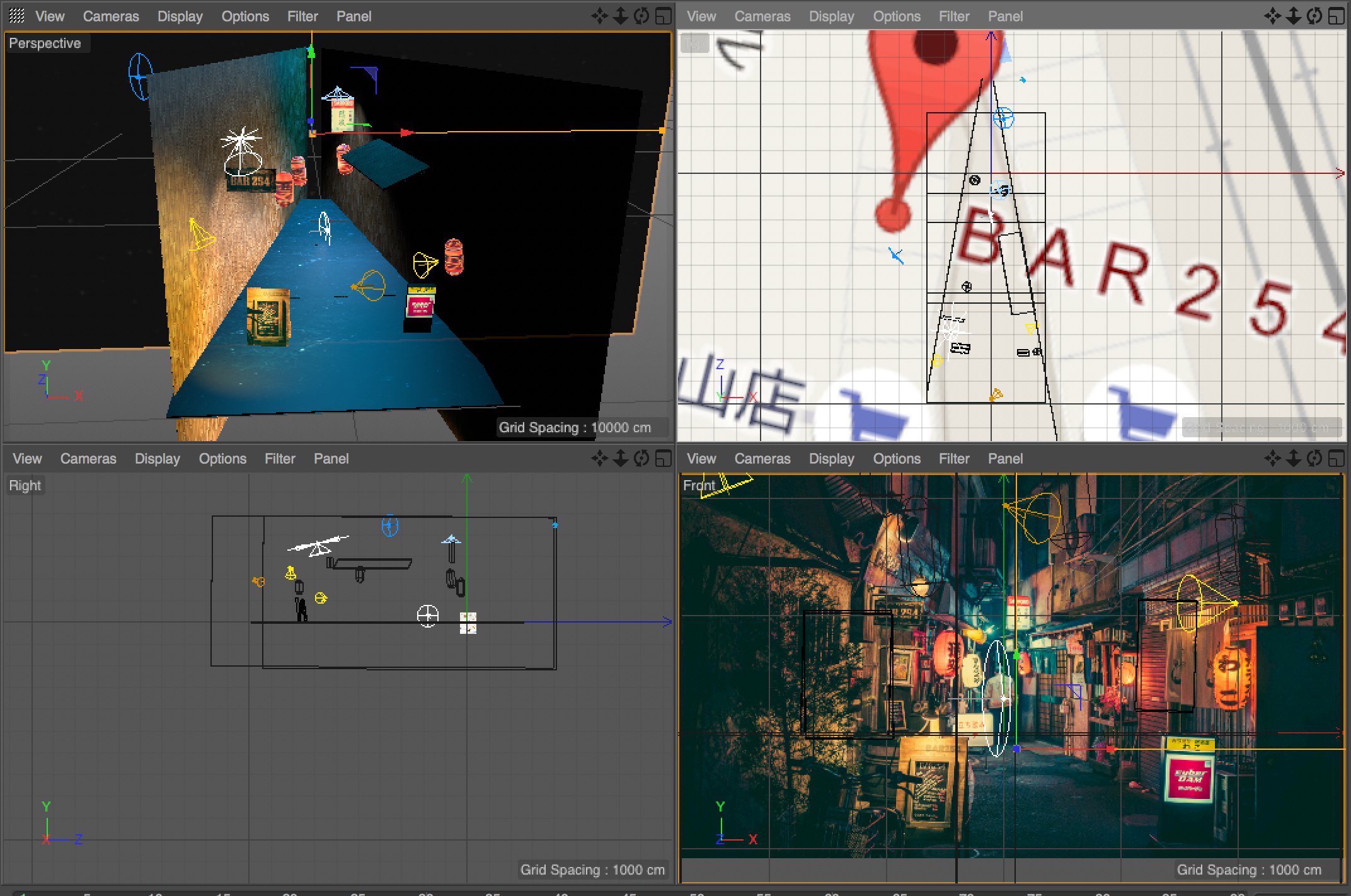Maximize the Right viewport with its toggle icon
The height and width of the screenshot is (896, 1351).
[x=663, y=459]
